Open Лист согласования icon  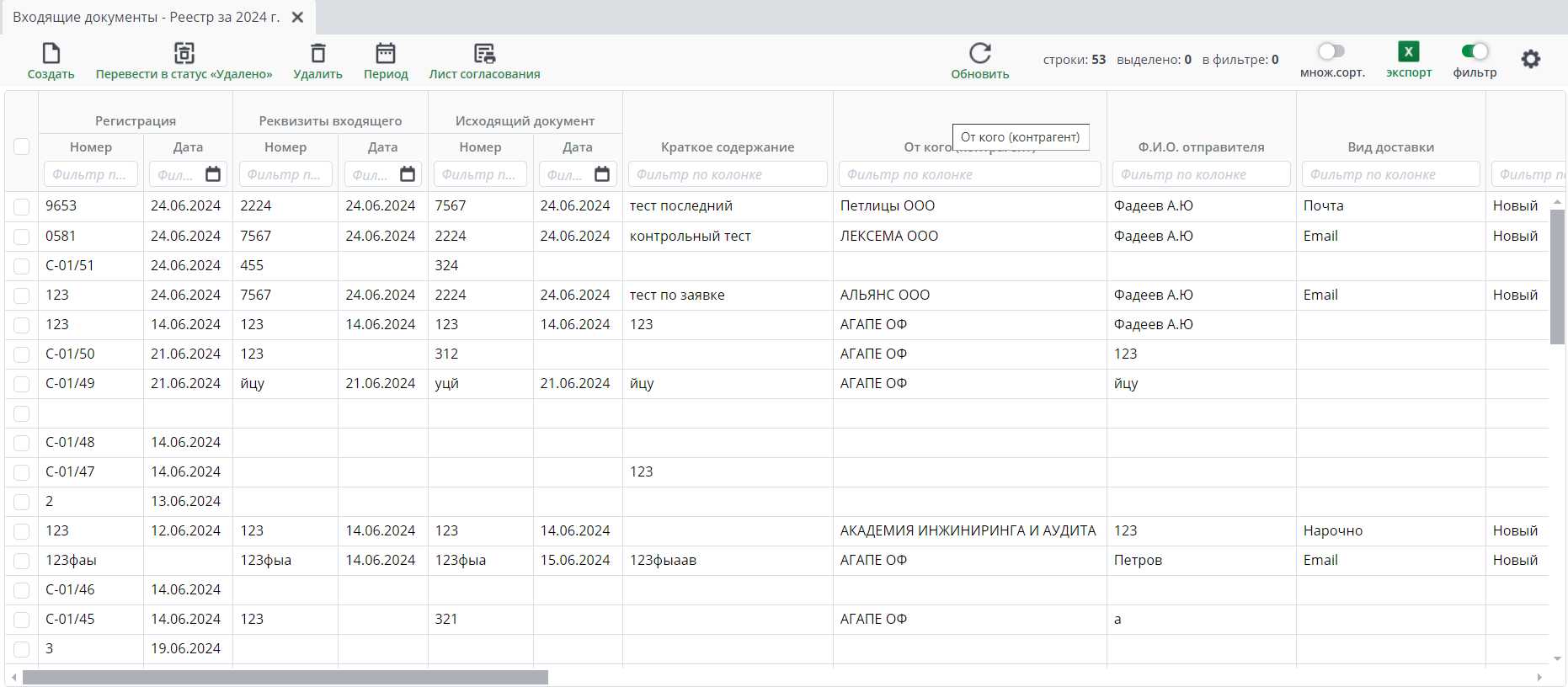click(484, 53)
